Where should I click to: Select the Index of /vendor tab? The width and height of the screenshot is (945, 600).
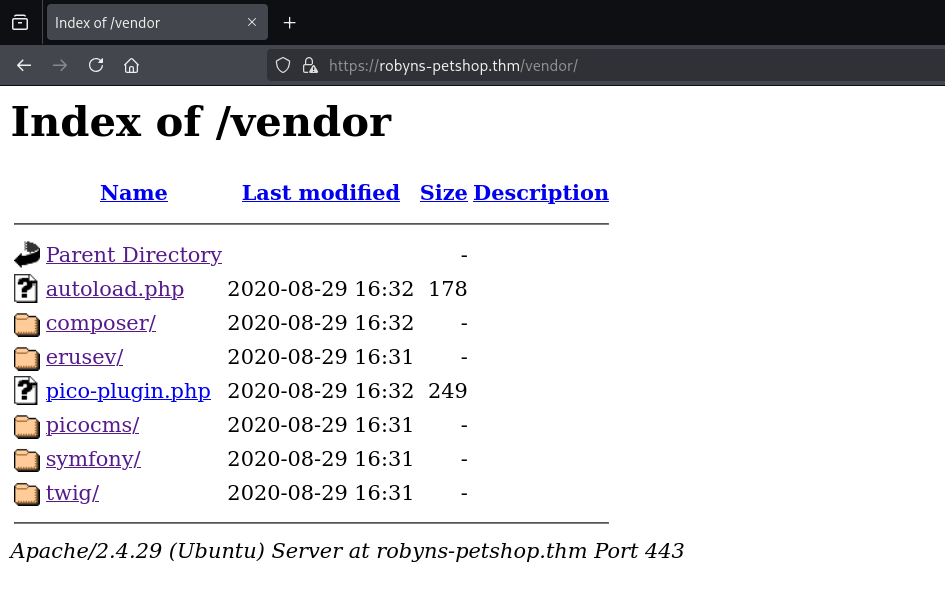(x=140, y=23)
